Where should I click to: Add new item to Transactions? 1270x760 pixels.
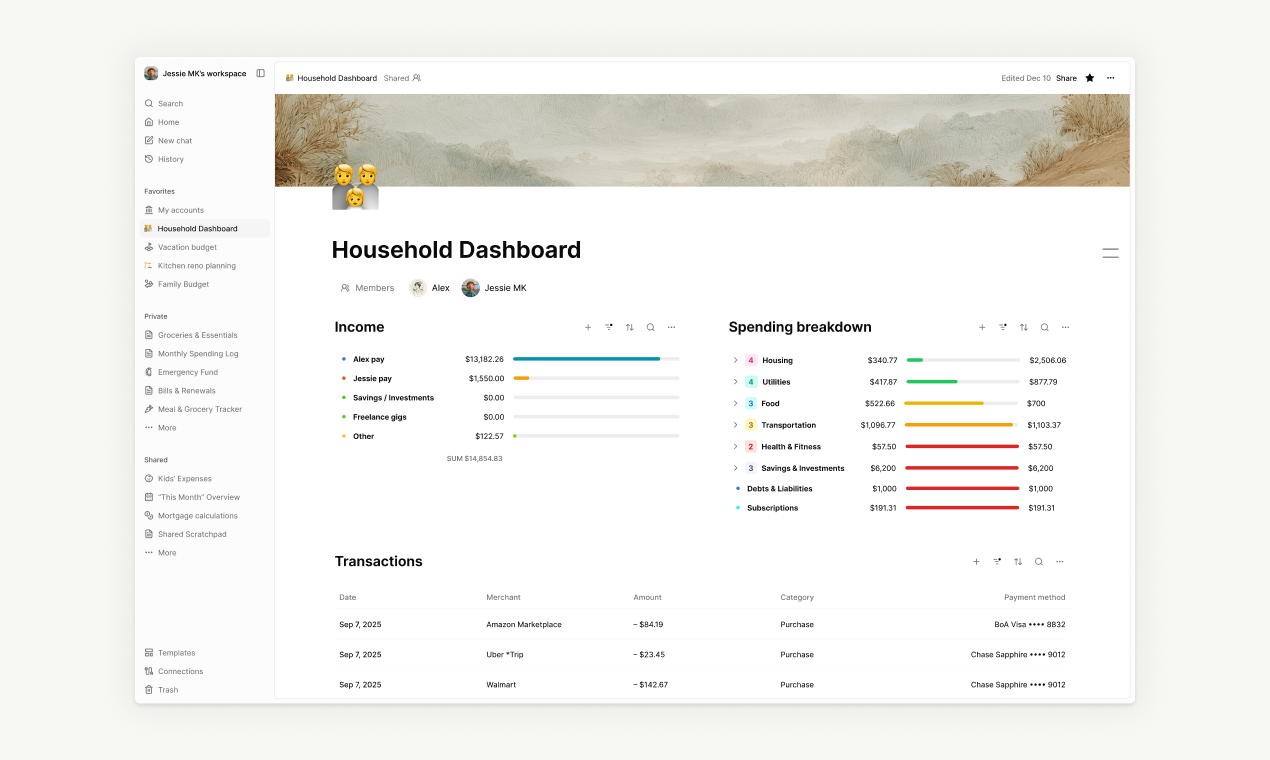(976, 562)
